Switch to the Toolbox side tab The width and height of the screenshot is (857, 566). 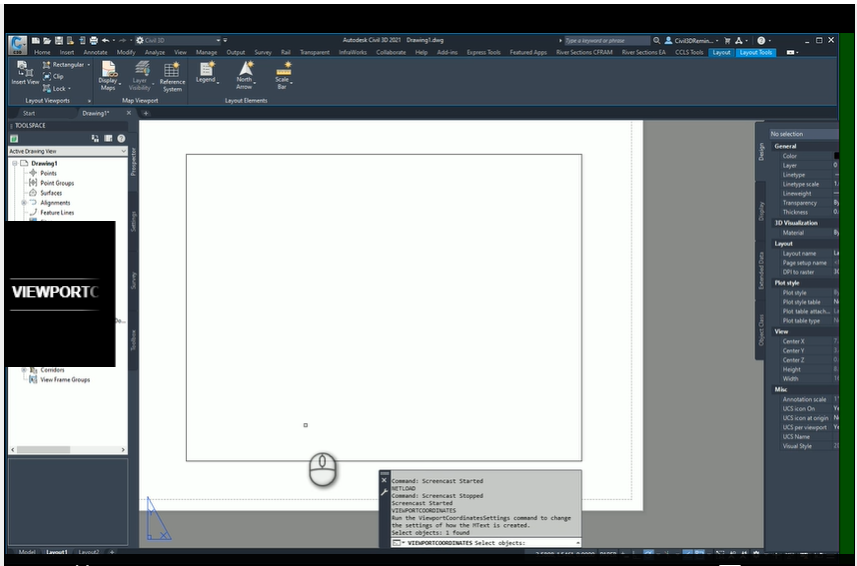[x=133, y=339]
